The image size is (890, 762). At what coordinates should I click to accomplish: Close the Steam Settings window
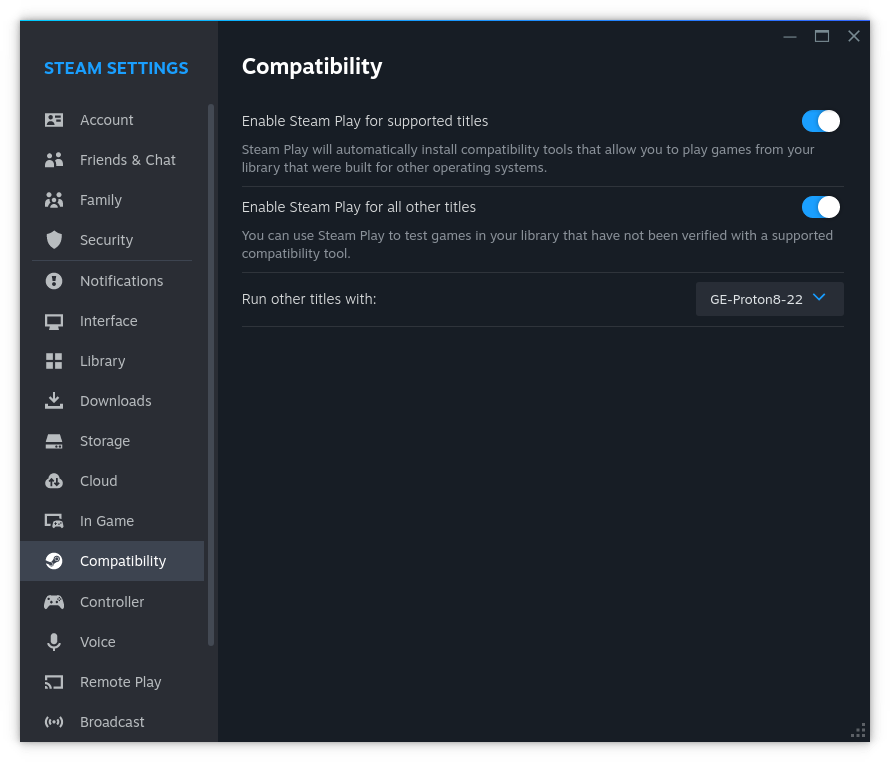pyautogui.click(x=854, y=36)
